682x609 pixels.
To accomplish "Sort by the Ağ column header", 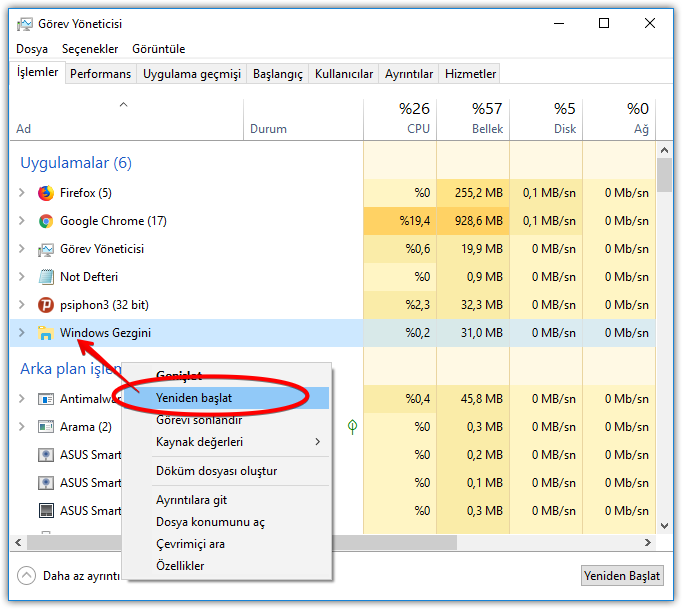I will pyautogui.click(x=619, y=120).
